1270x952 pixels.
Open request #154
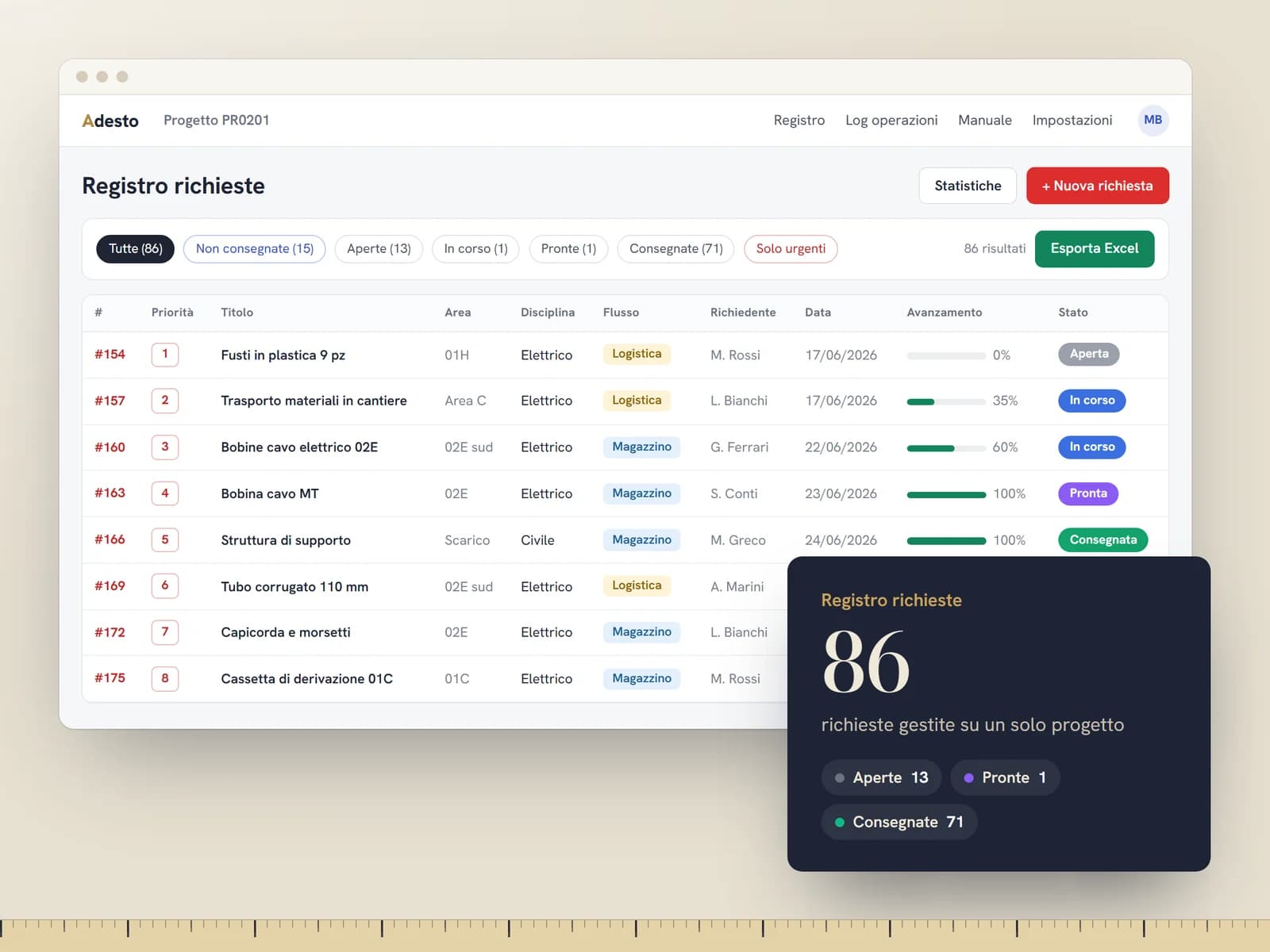pos(110,354)
